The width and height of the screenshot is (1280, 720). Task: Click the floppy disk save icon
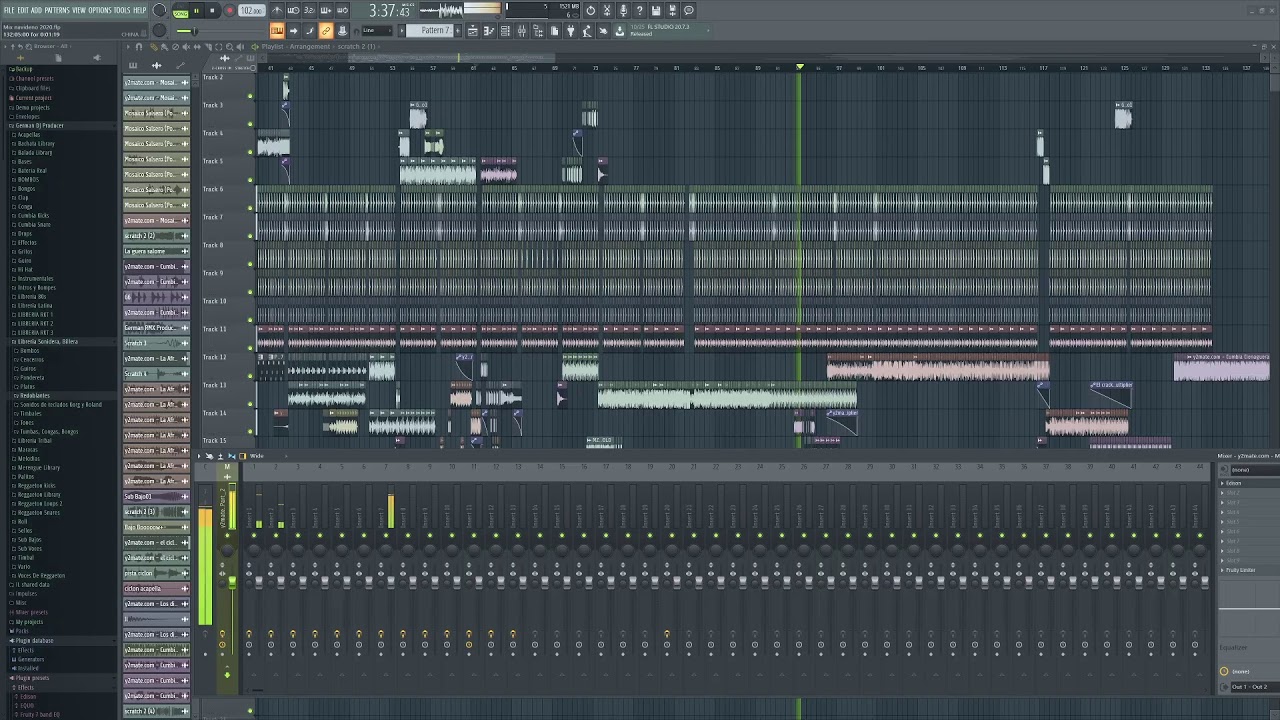tap(656, 10)
